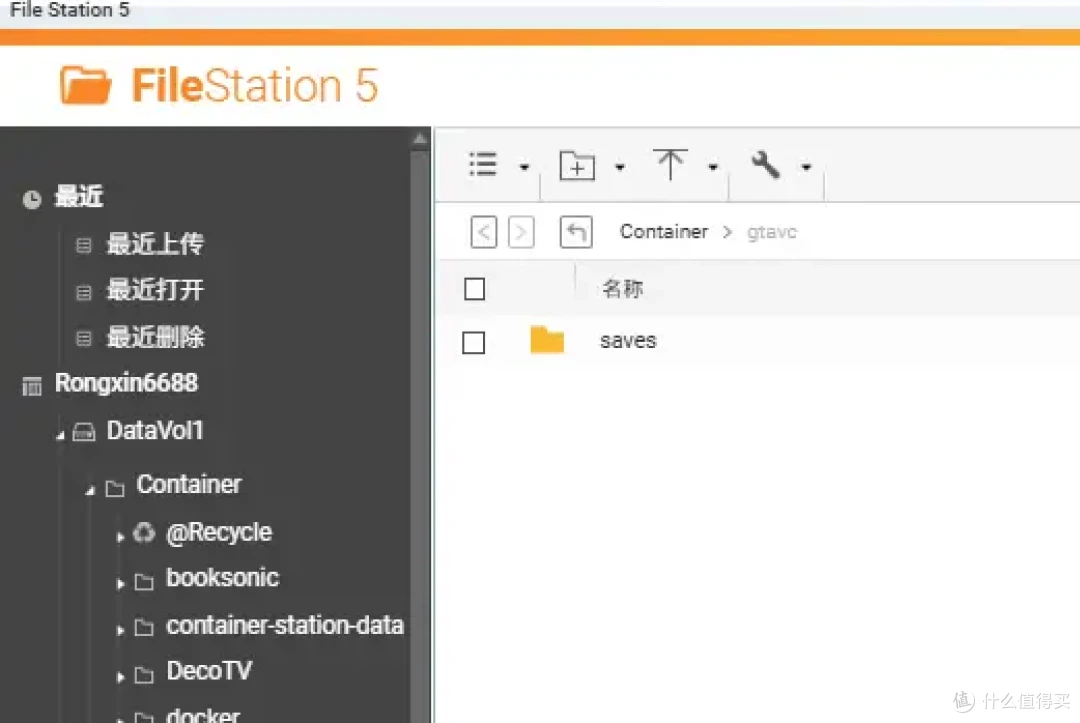
Task: Click the folder icon beside DecoTV
Action: coord(143,675)
